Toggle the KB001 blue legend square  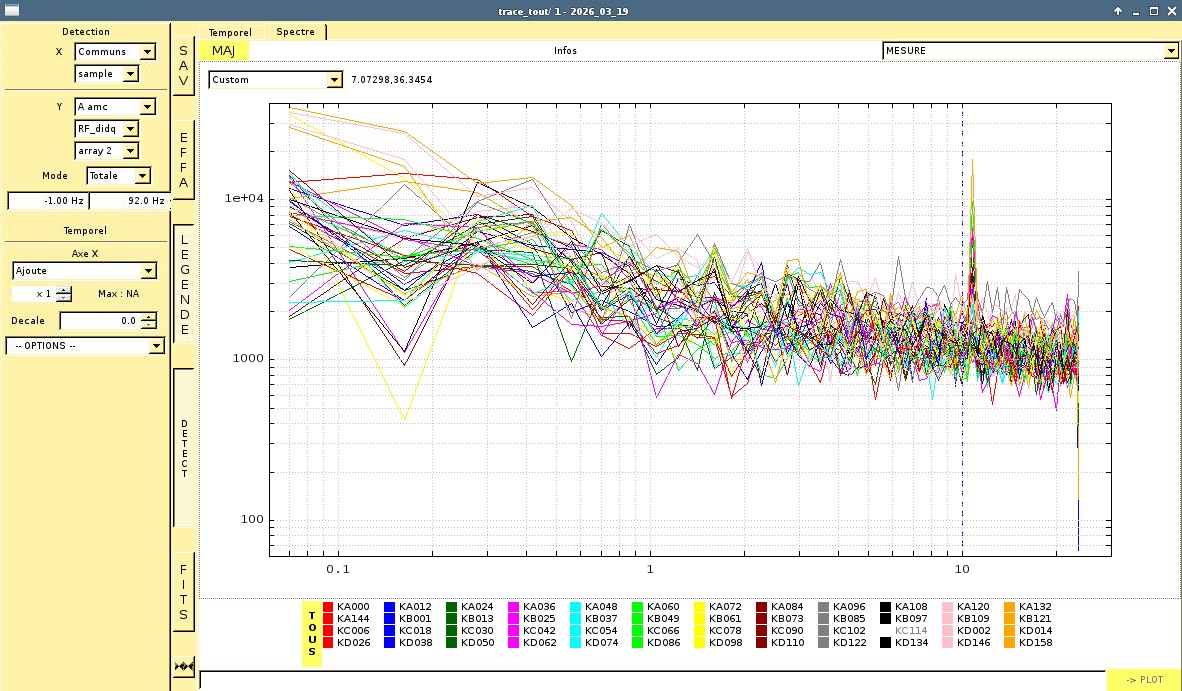click(390, 619)
